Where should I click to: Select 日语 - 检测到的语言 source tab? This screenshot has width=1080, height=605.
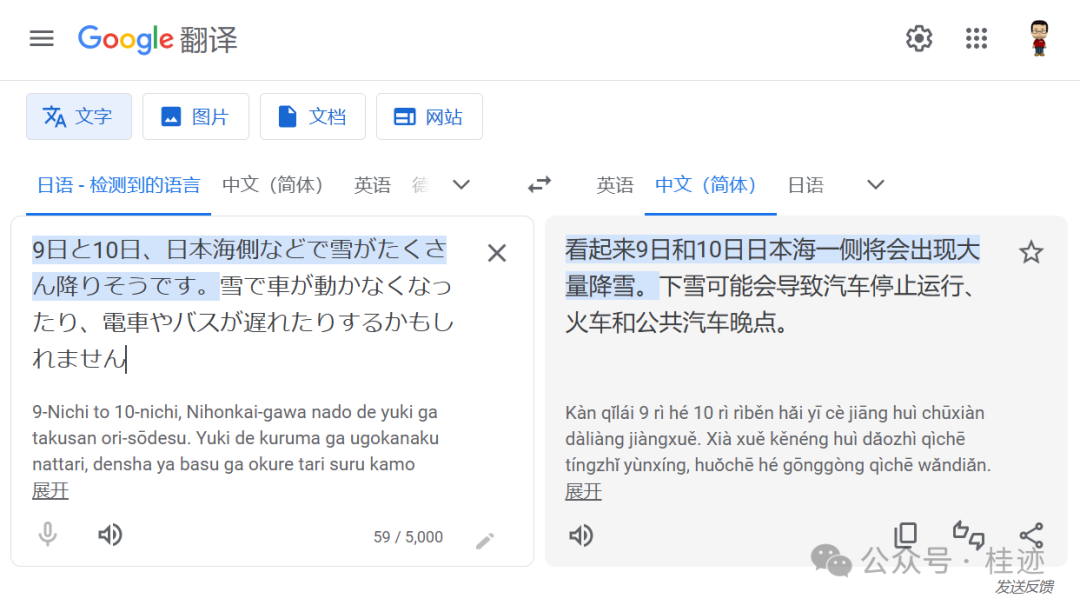(x=118, y=185)
